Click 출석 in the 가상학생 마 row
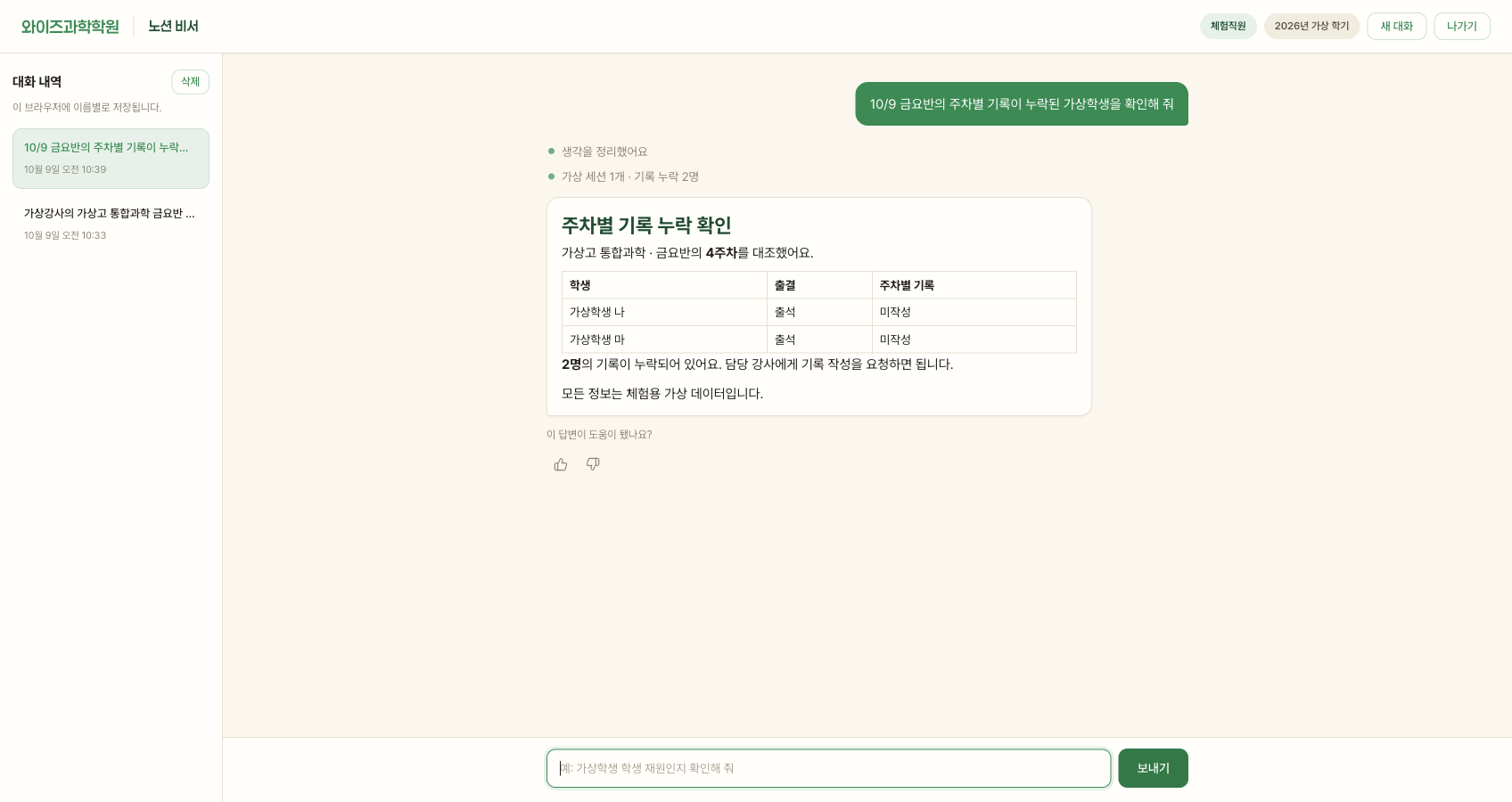The width and height of the screenshot is (1512, 802). [x=819, y=340]
